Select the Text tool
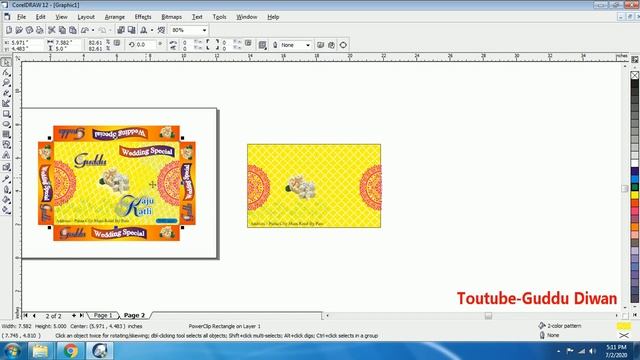The image size is (640, 360). [6, 155]
